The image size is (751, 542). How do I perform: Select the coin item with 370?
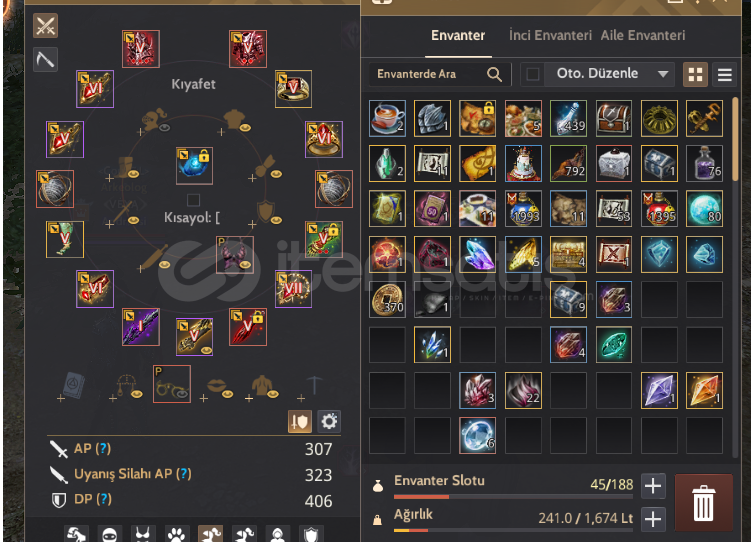coord(387,300)
